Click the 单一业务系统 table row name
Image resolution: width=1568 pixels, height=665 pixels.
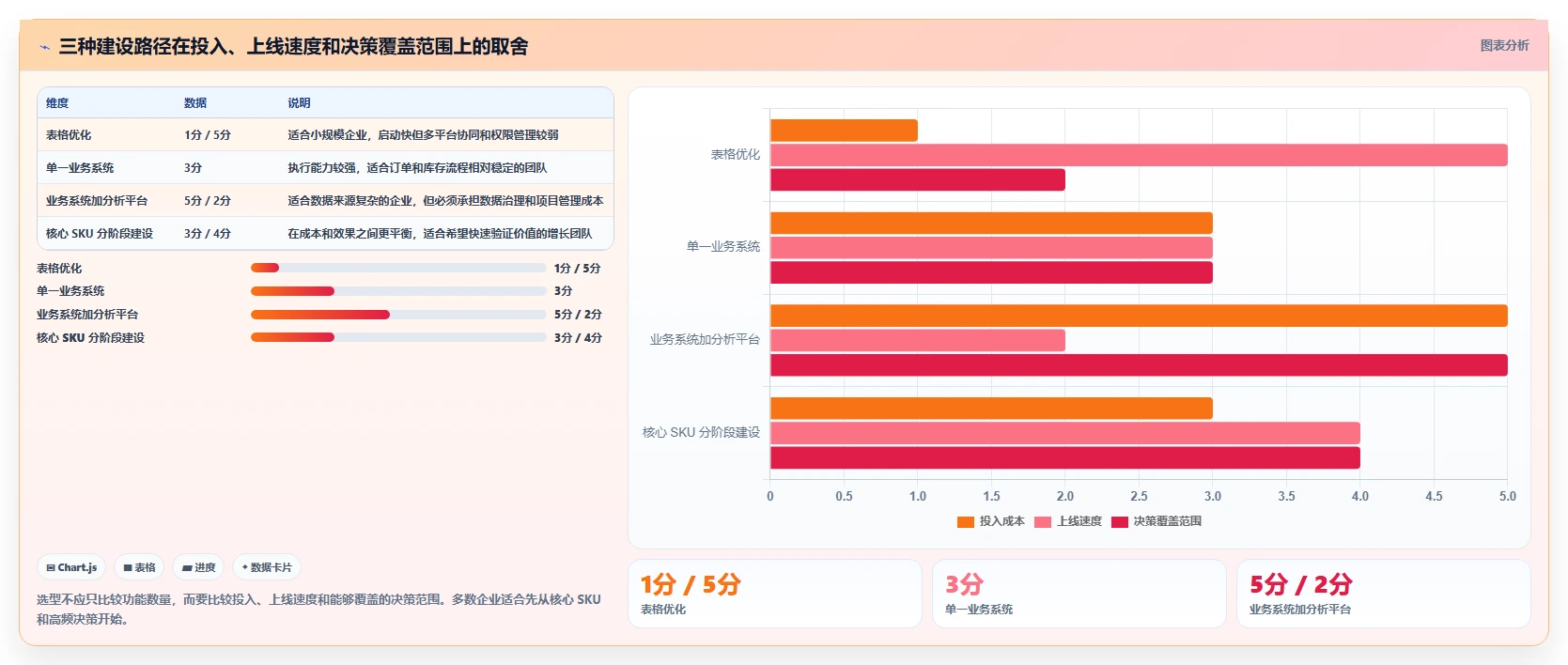[80, 168]
